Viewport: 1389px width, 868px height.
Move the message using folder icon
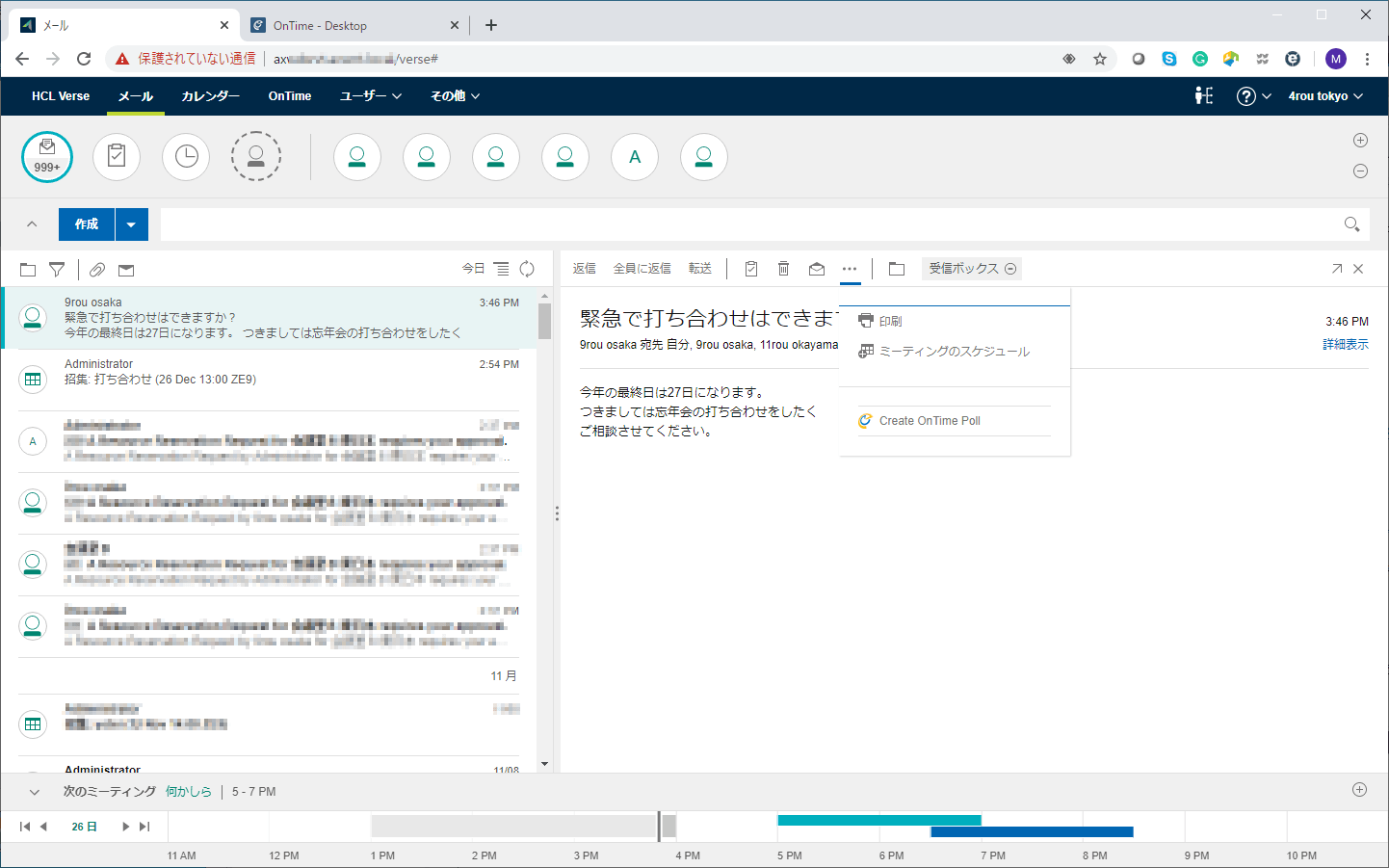pos(896,269)
